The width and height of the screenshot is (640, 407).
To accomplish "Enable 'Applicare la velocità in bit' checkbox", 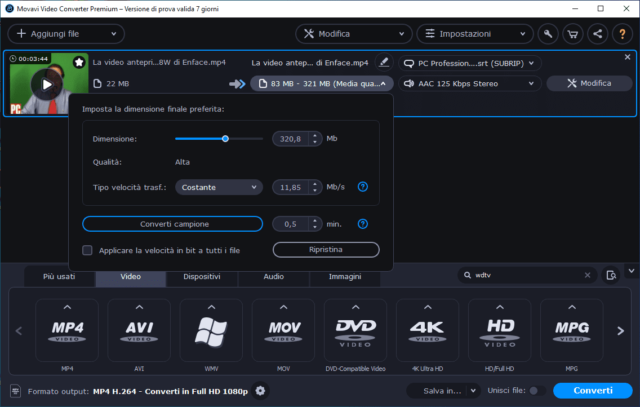I will [88, 250].
